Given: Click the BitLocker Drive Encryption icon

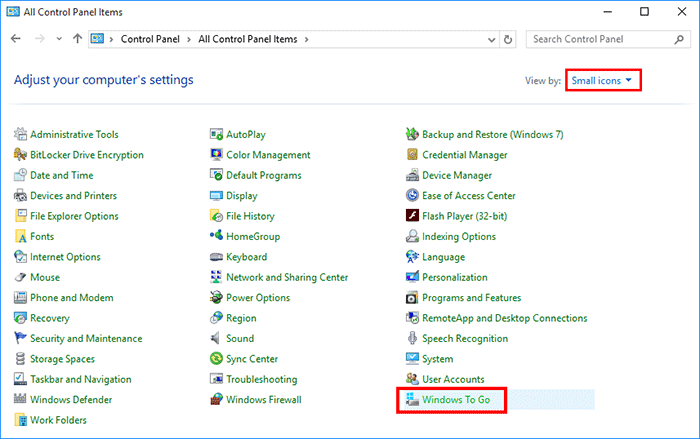Looking at the screenshot, I should point(20,155).
